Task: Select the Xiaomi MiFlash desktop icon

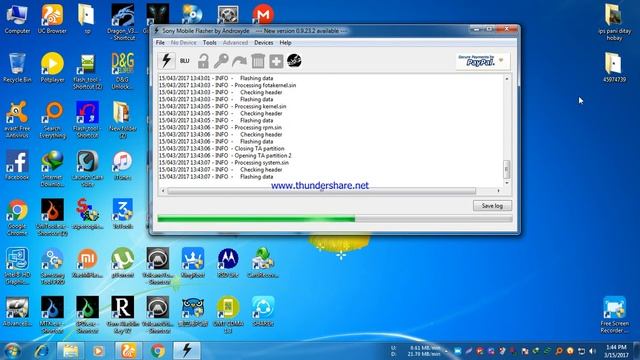Action: pos(87,263)
